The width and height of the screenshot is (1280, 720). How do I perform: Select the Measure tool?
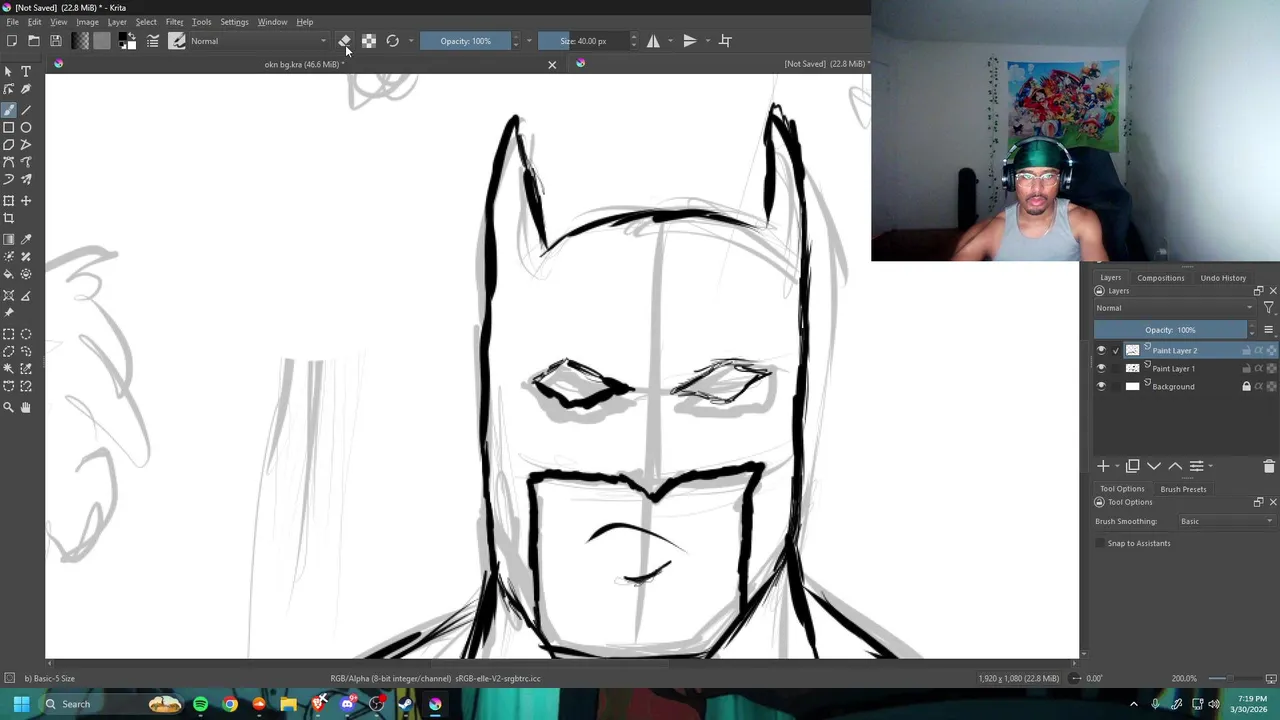click(x=26, y=296)
